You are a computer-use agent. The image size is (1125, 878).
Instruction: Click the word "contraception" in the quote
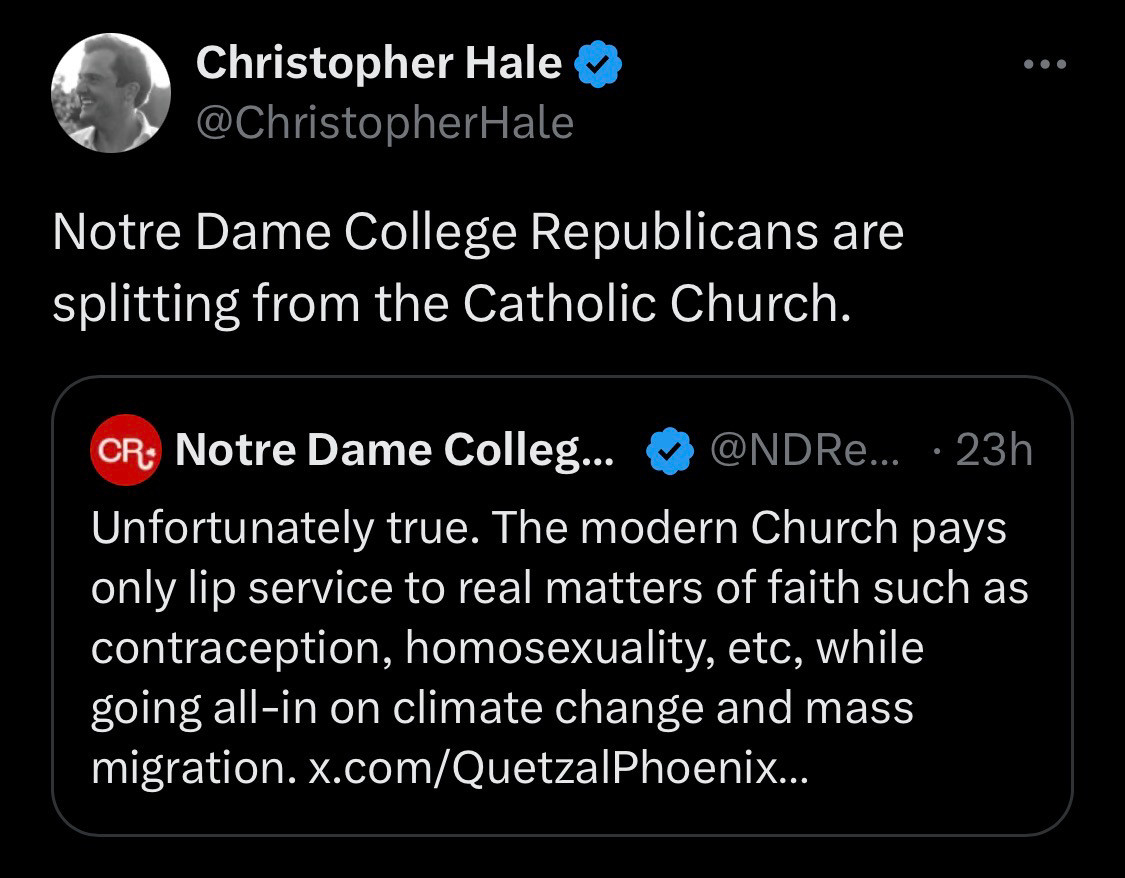click(x=241, y=648)
